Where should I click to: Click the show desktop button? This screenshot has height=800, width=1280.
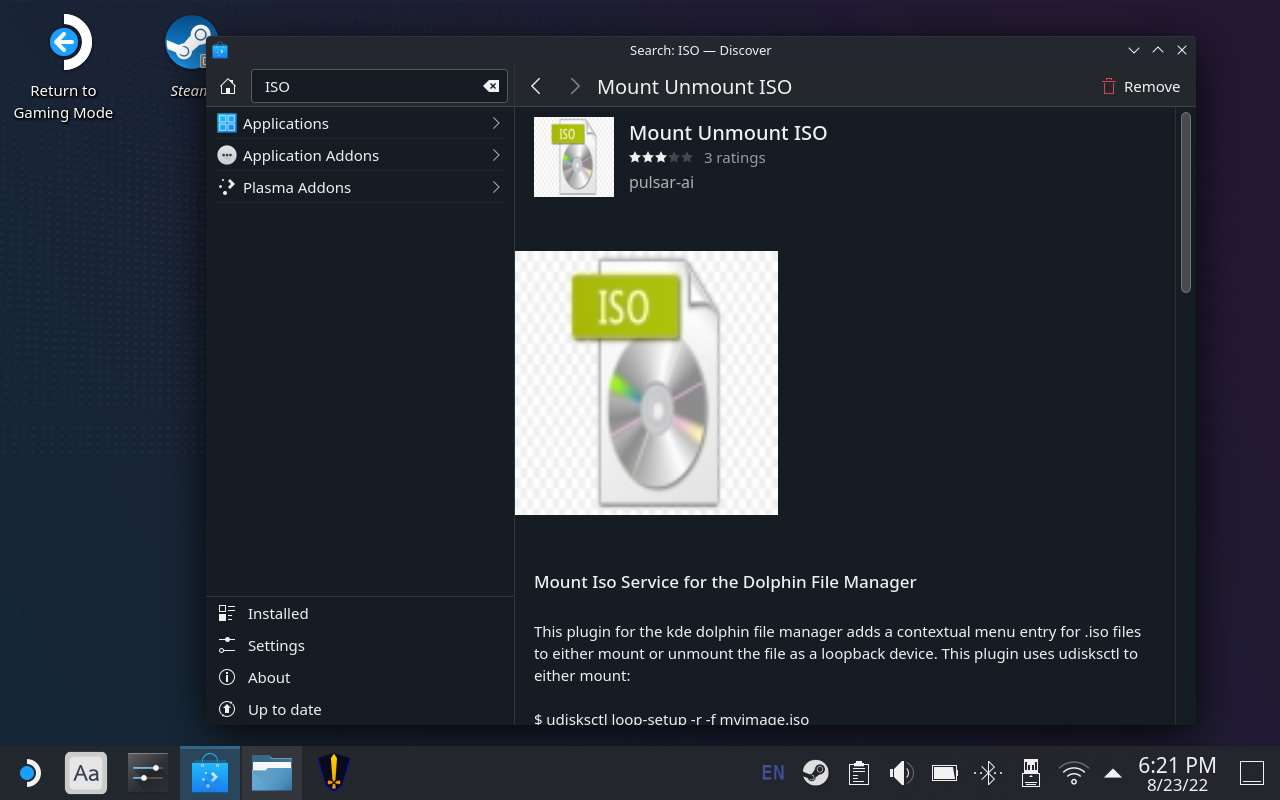point(1252,773)
